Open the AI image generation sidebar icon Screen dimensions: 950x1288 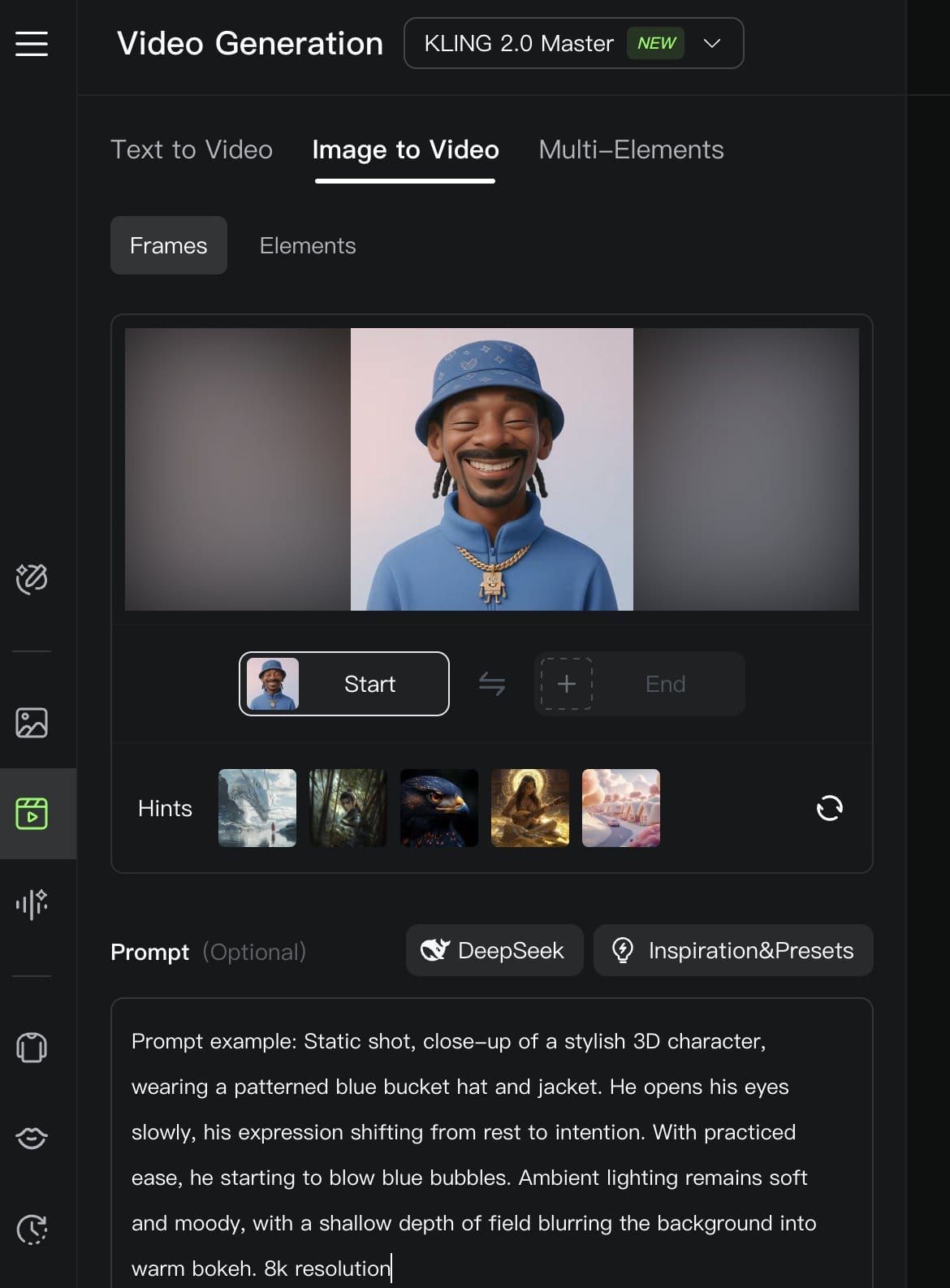pos(32,722)
